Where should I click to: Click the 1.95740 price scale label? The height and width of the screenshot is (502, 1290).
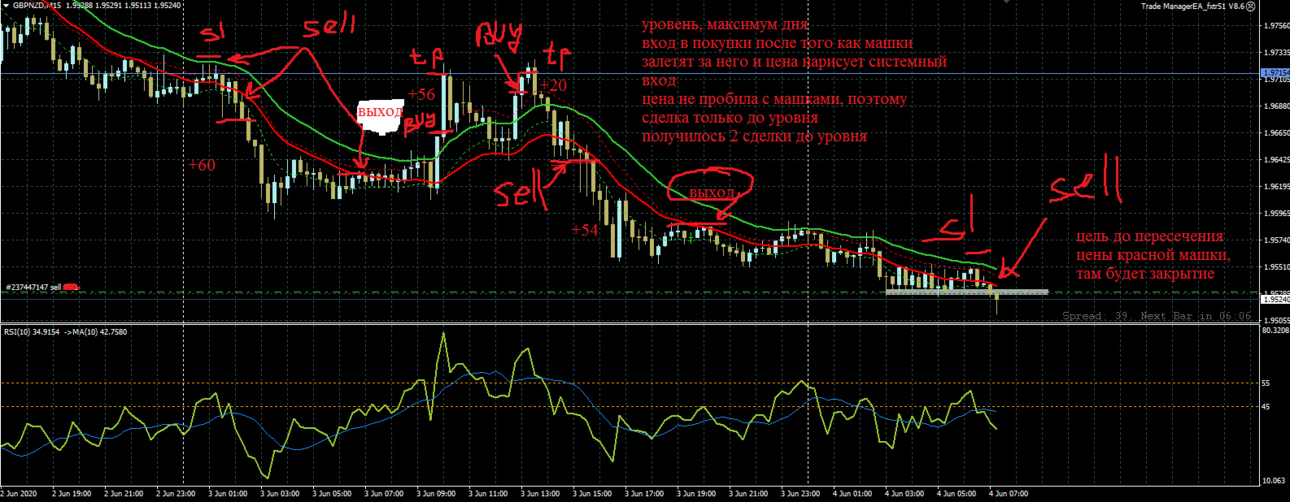(x=1276, y=240)
